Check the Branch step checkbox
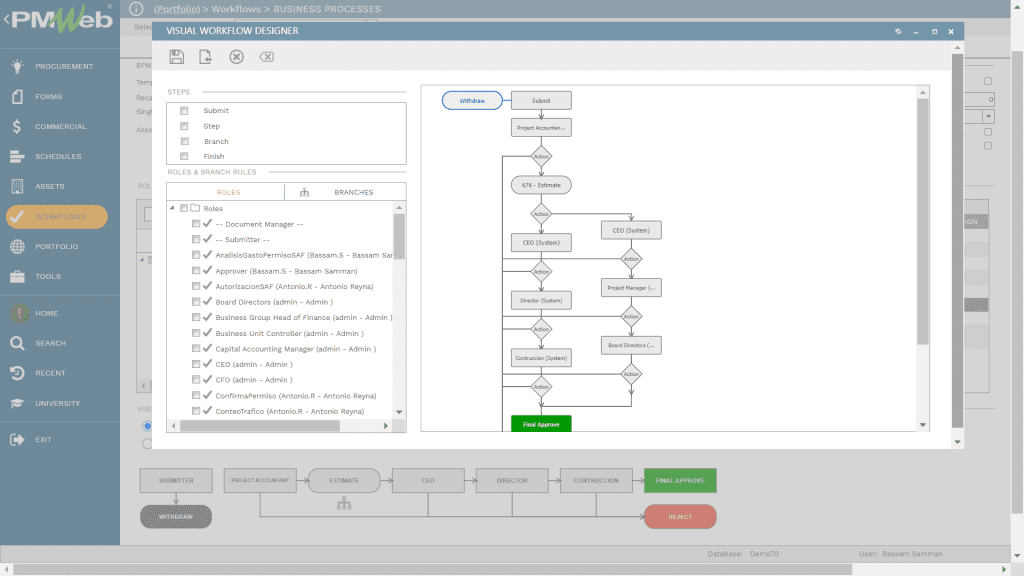1024x576 pixels. [x=184, y=142]
